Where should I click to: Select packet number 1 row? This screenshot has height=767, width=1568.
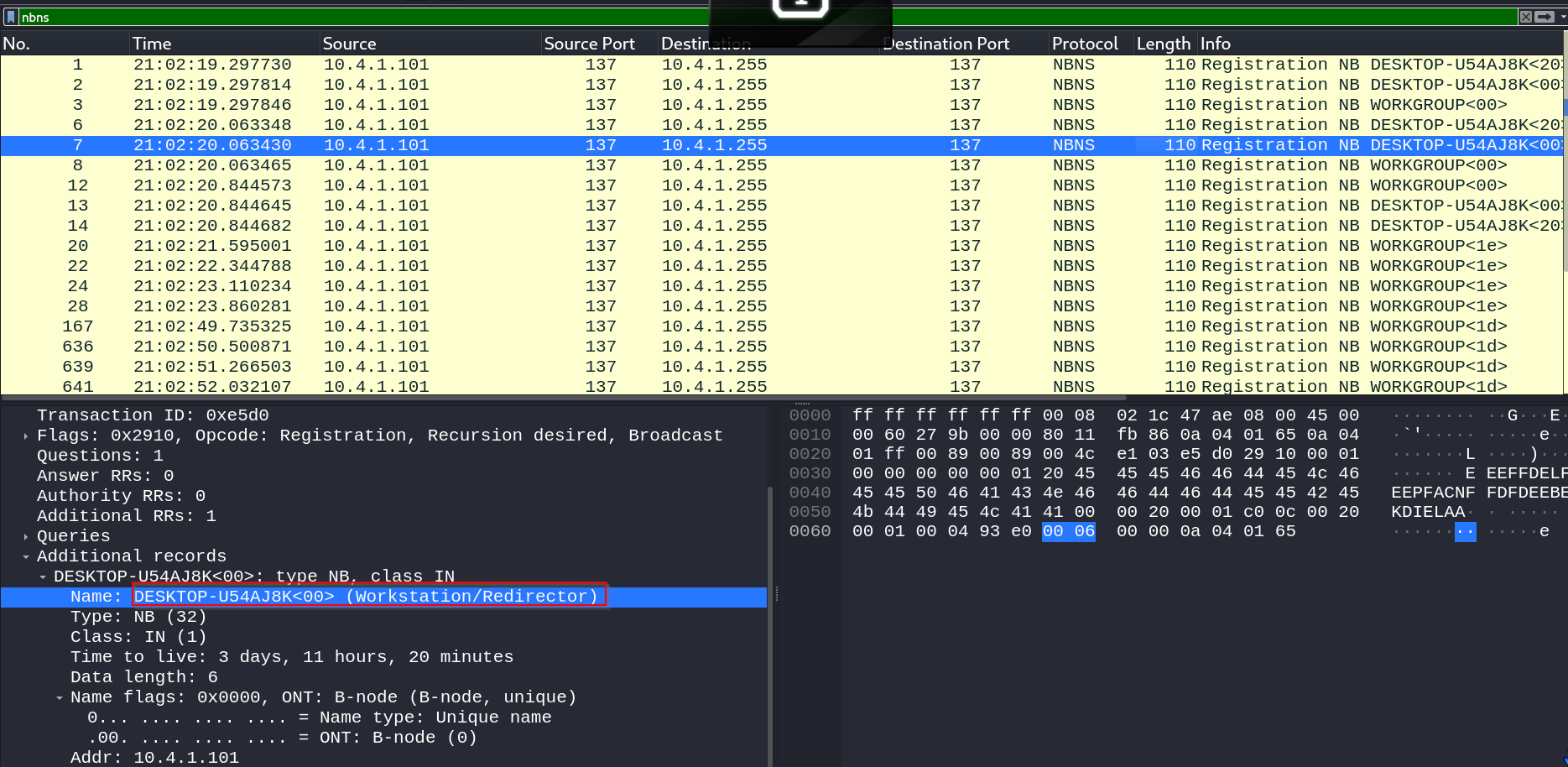click(x=780, y=65)
